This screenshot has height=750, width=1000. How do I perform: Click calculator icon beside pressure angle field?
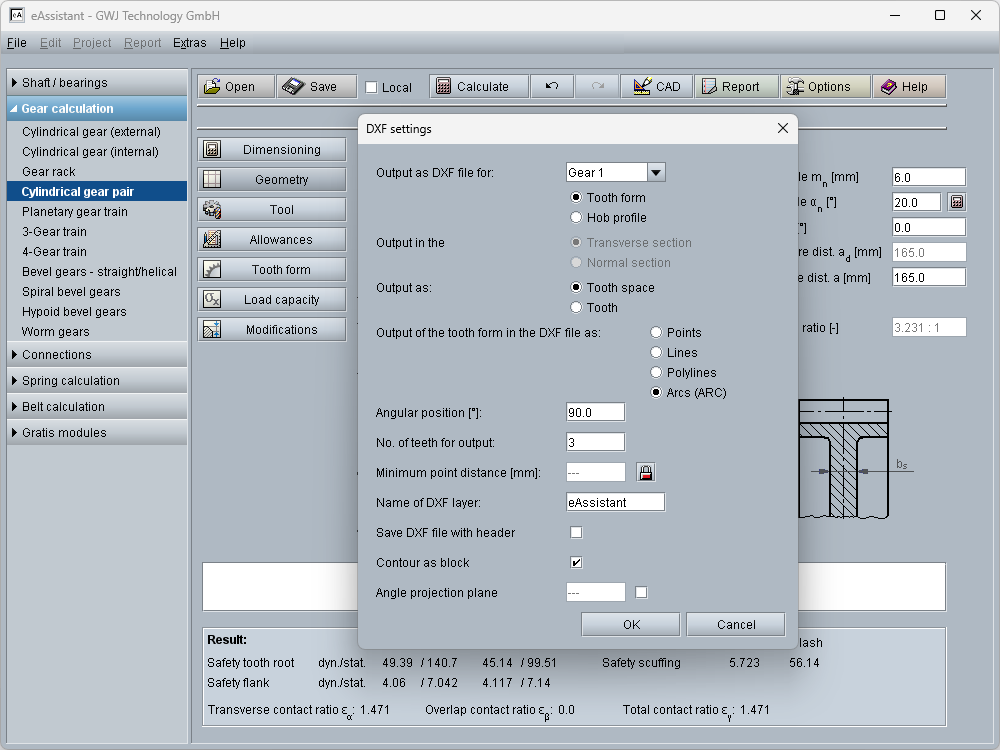coord(957,202)
